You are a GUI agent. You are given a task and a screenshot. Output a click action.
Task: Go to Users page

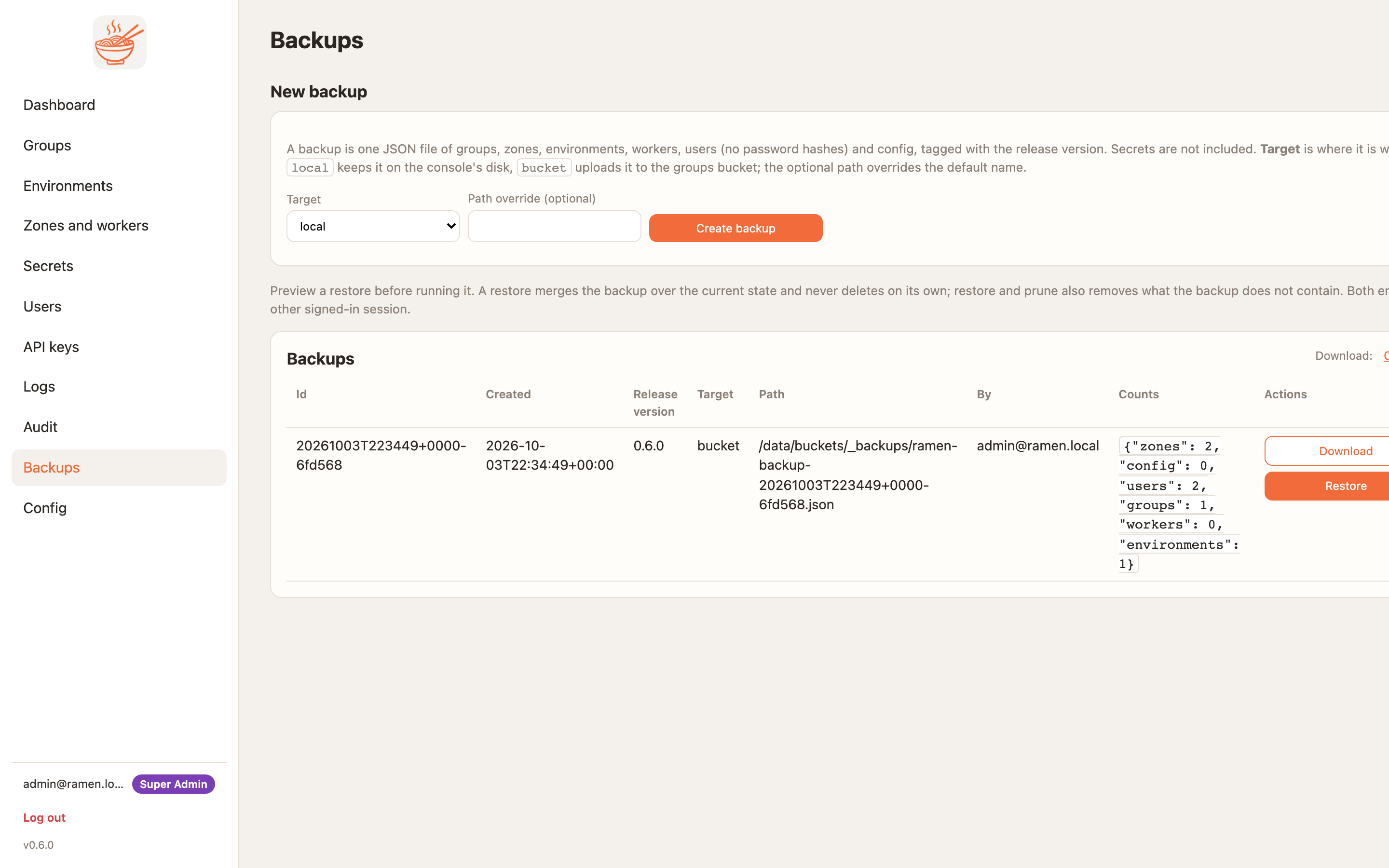click(x=119, y=307)
